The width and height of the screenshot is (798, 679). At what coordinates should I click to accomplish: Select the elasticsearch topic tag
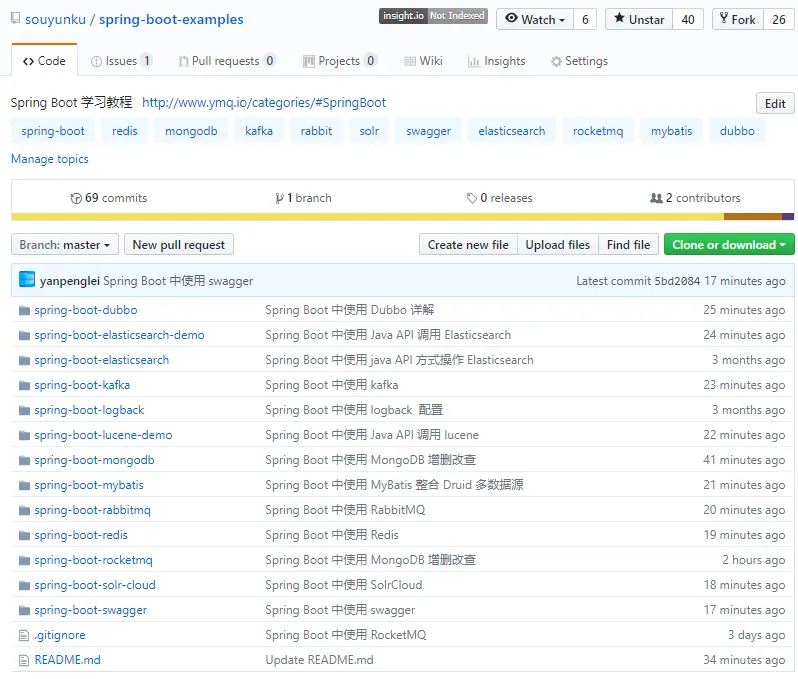pos(511,131)
